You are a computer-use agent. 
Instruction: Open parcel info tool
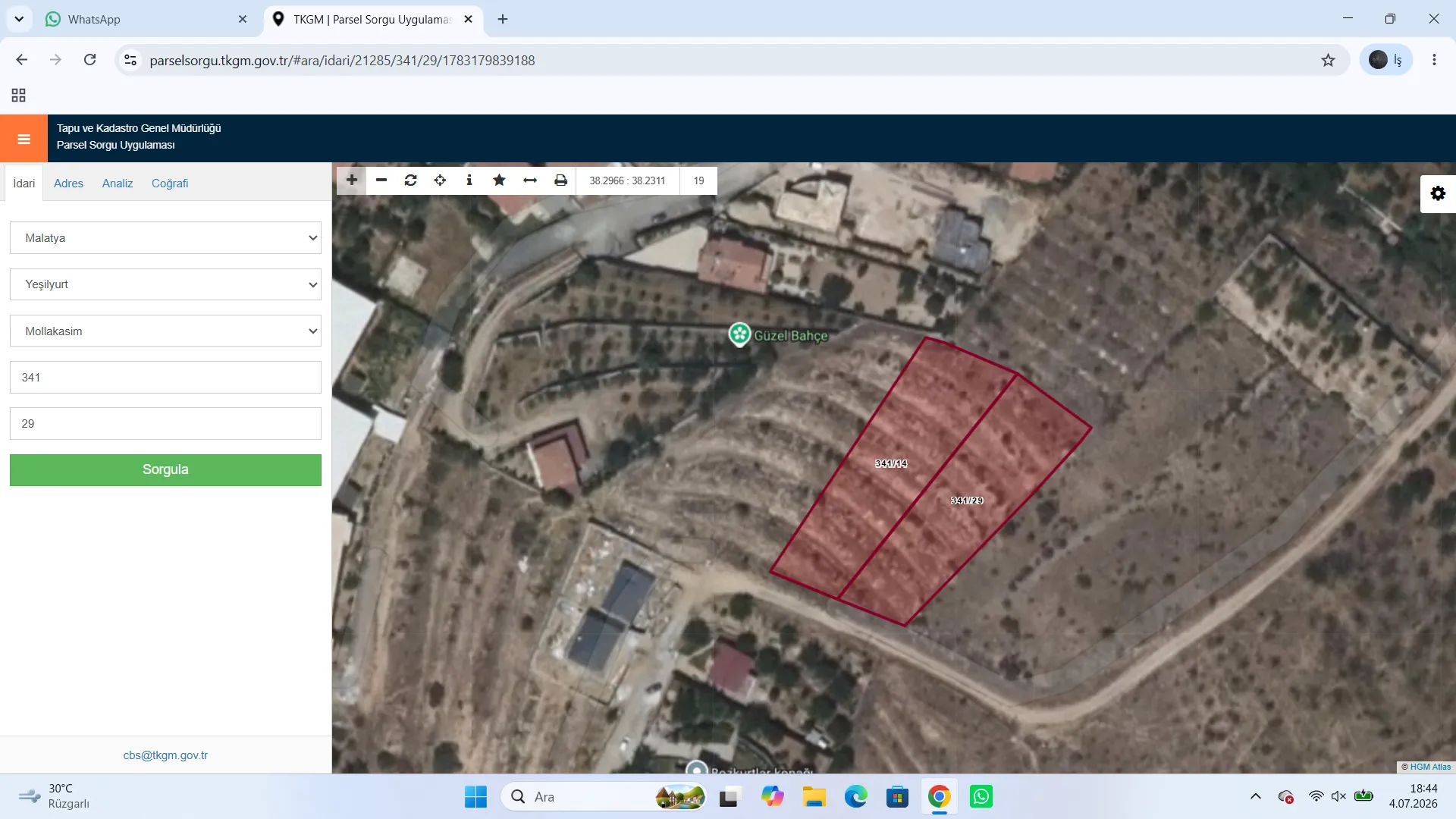coord(469,180)
